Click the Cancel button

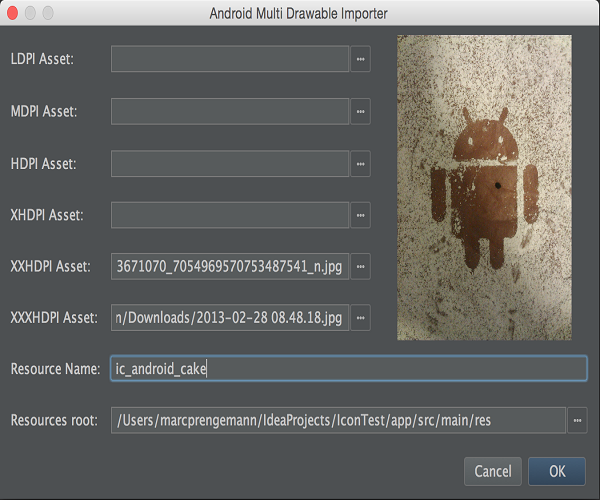click(x=493, y=471)
